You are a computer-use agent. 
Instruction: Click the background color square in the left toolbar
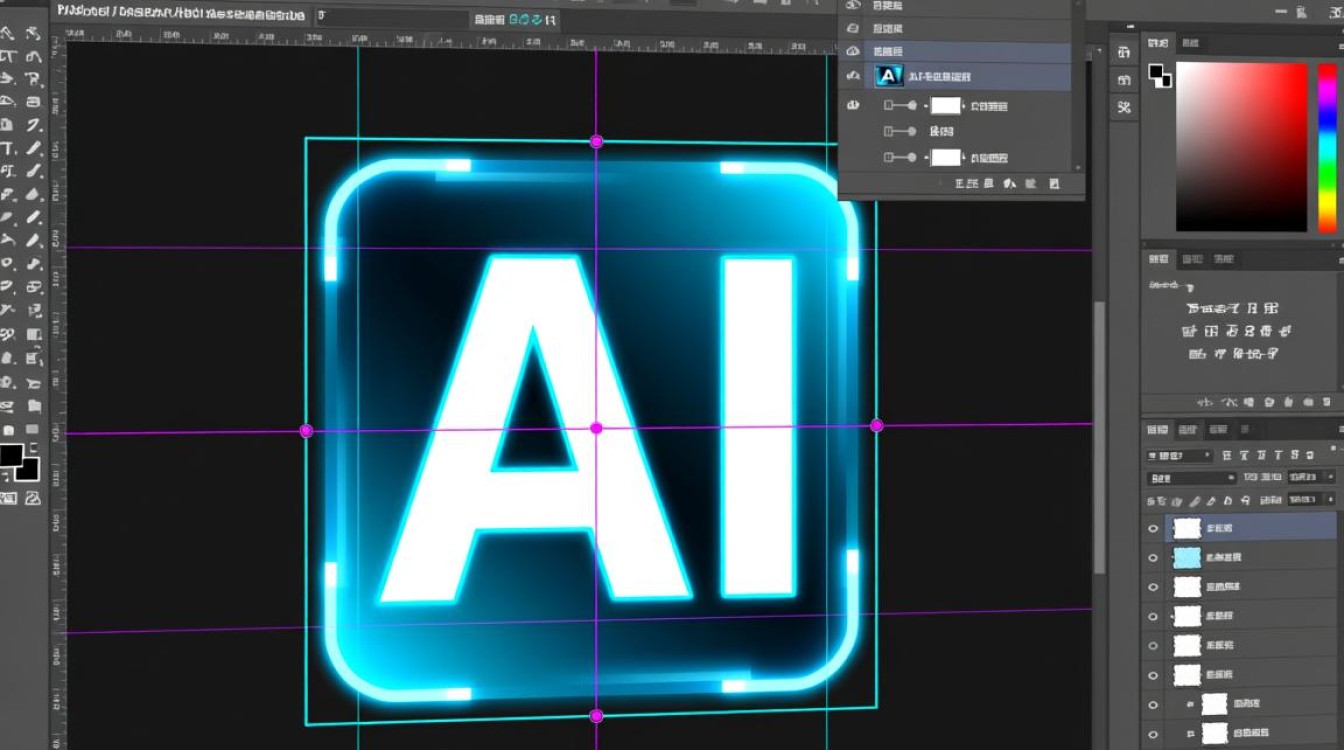pos(29,468)
